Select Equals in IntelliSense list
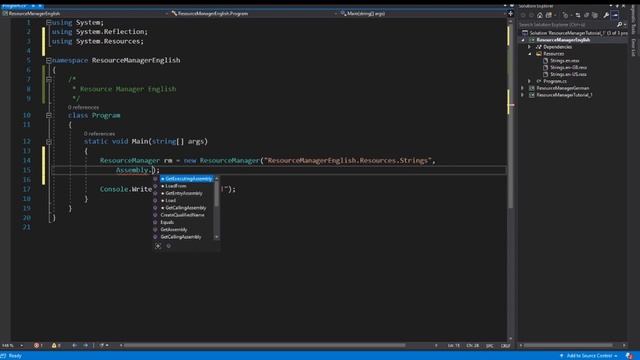 coord(167,222)
